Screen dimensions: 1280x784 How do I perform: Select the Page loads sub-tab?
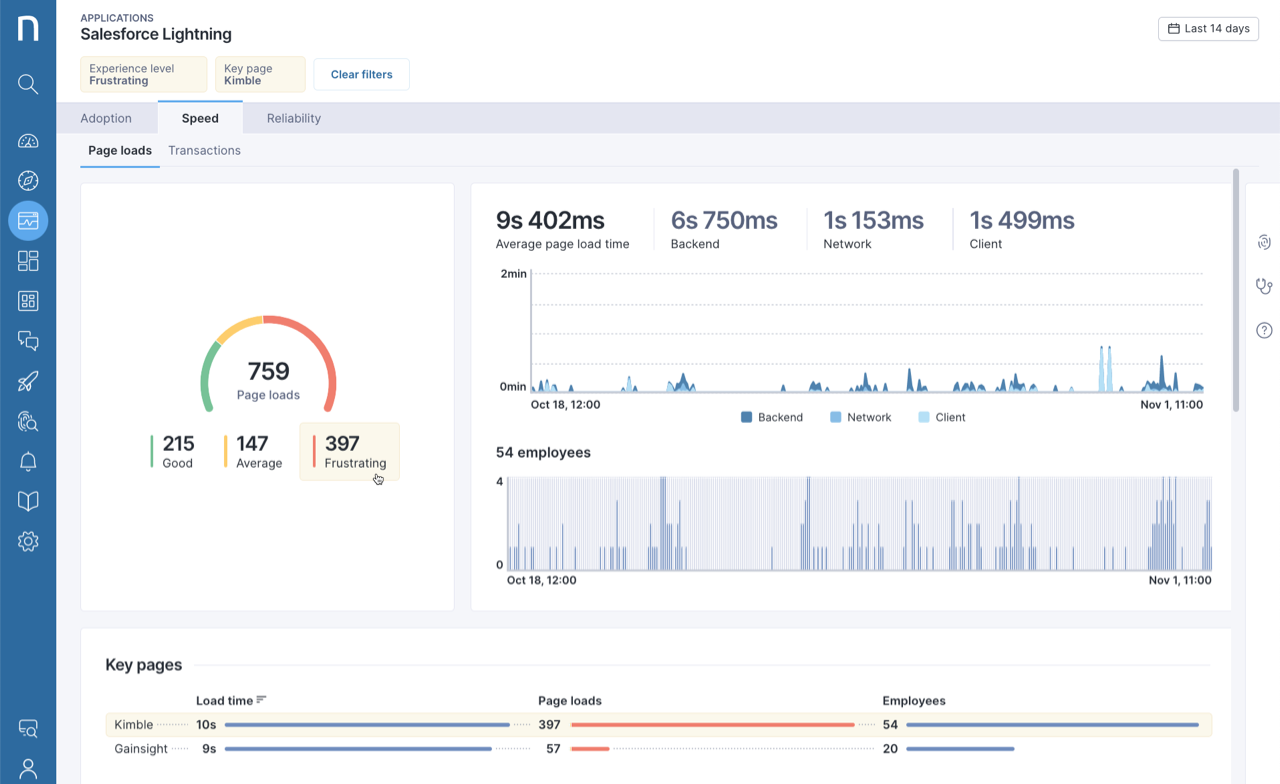click(120, 150)
